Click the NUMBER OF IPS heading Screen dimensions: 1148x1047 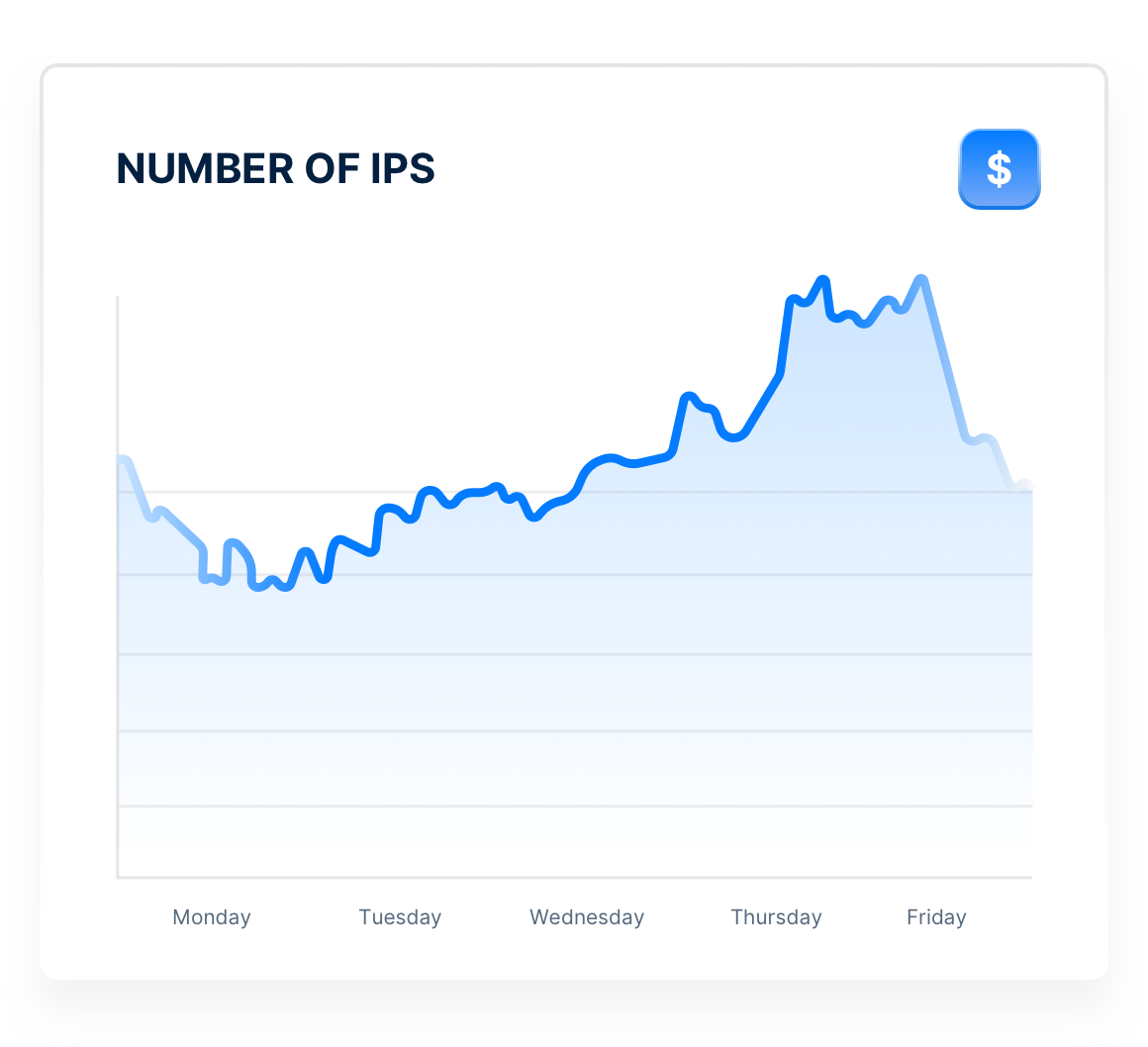276,169
